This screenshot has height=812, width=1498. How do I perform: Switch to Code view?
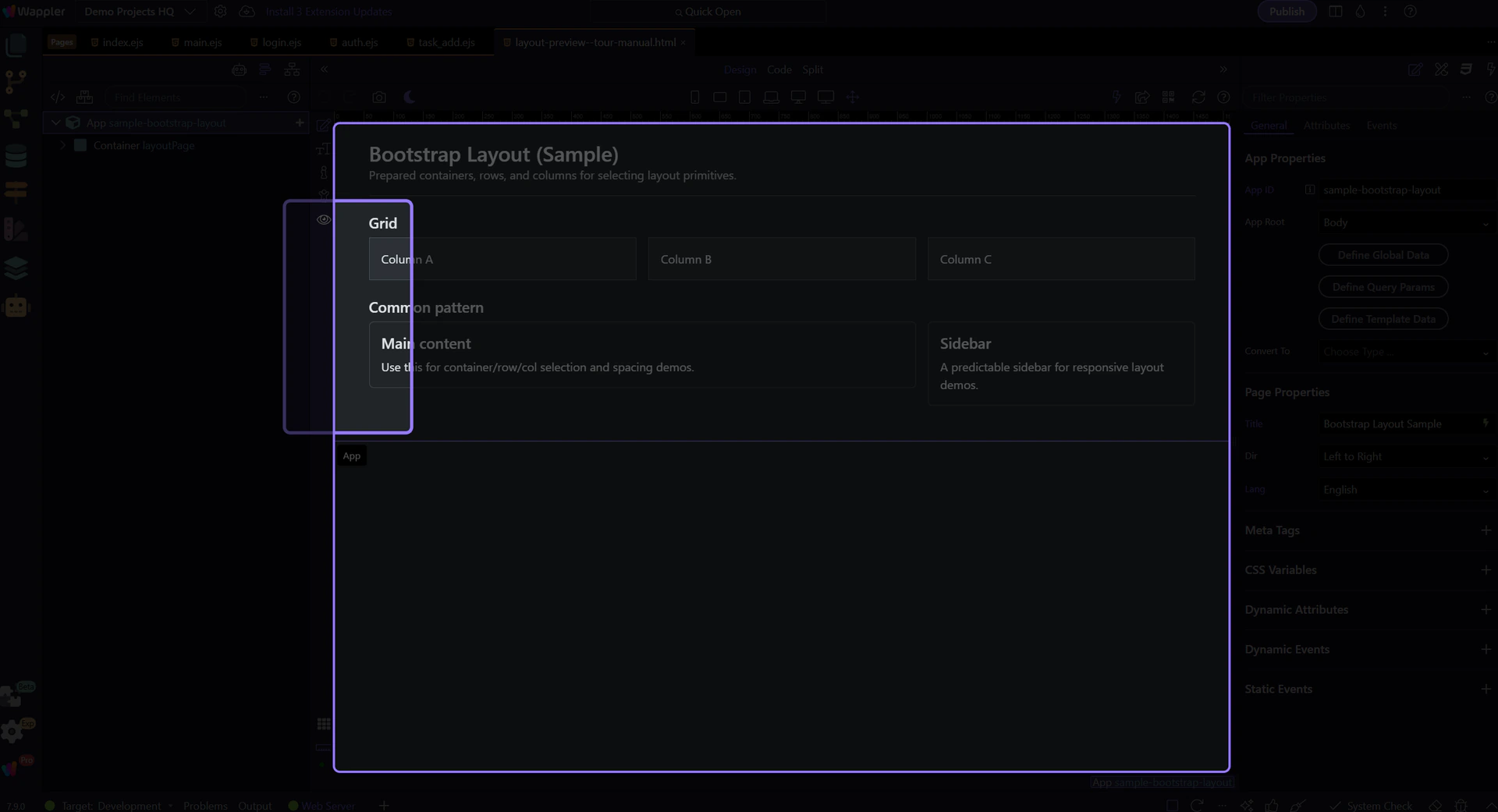coord(779,69)
